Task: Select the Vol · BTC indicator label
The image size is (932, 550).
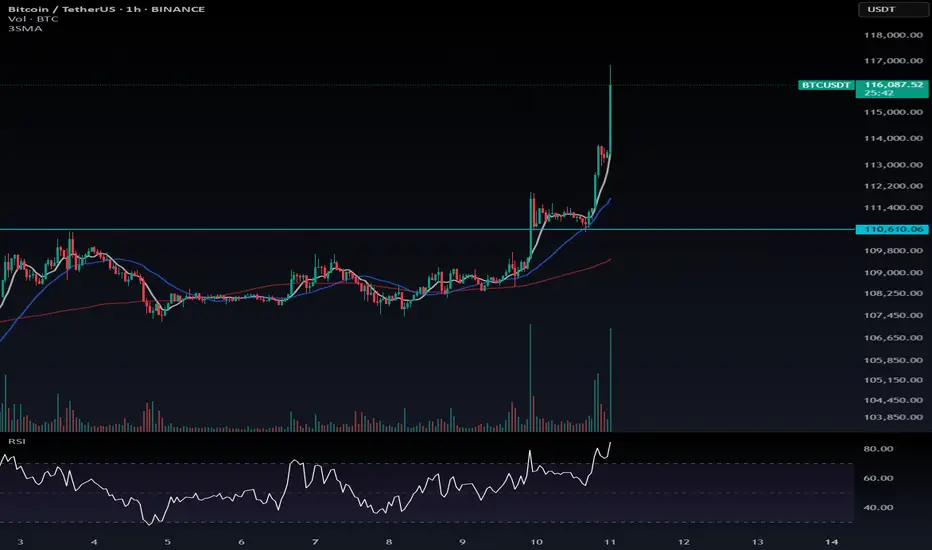Action: click(33, 19)
